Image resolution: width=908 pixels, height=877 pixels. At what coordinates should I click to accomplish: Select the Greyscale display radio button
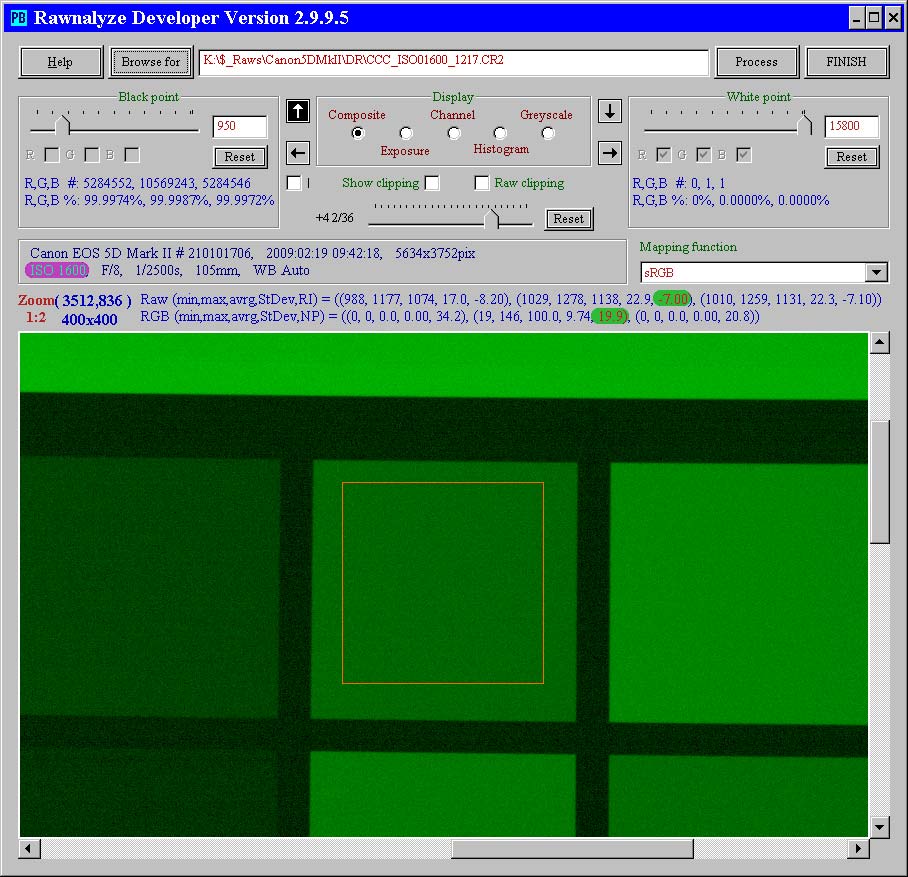[548, 133]
